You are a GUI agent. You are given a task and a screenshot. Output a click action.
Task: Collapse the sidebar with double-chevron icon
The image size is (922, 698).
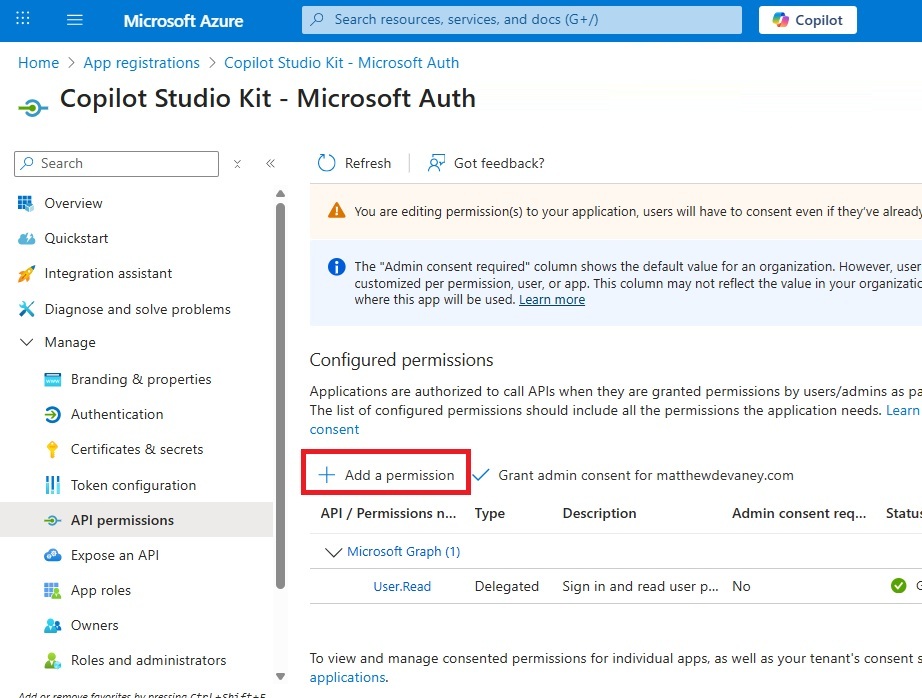(x=270, y=164)
